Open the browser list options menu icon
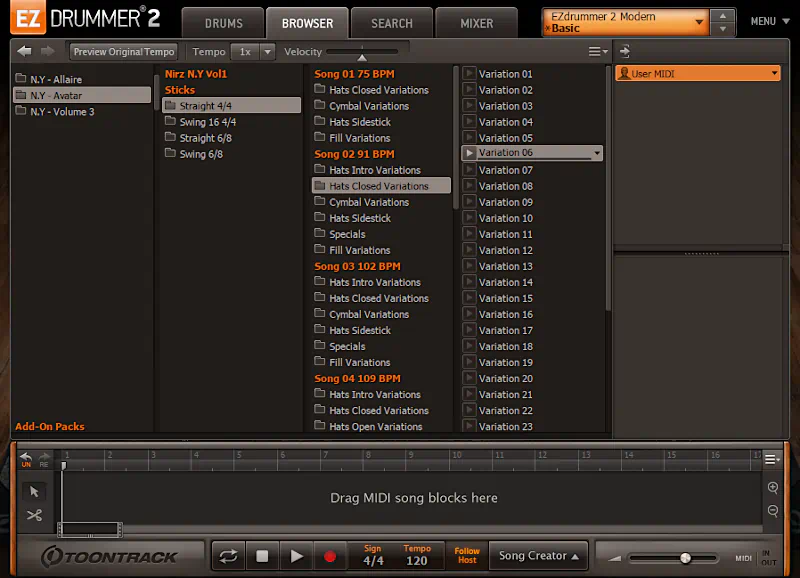 (597, 52)
